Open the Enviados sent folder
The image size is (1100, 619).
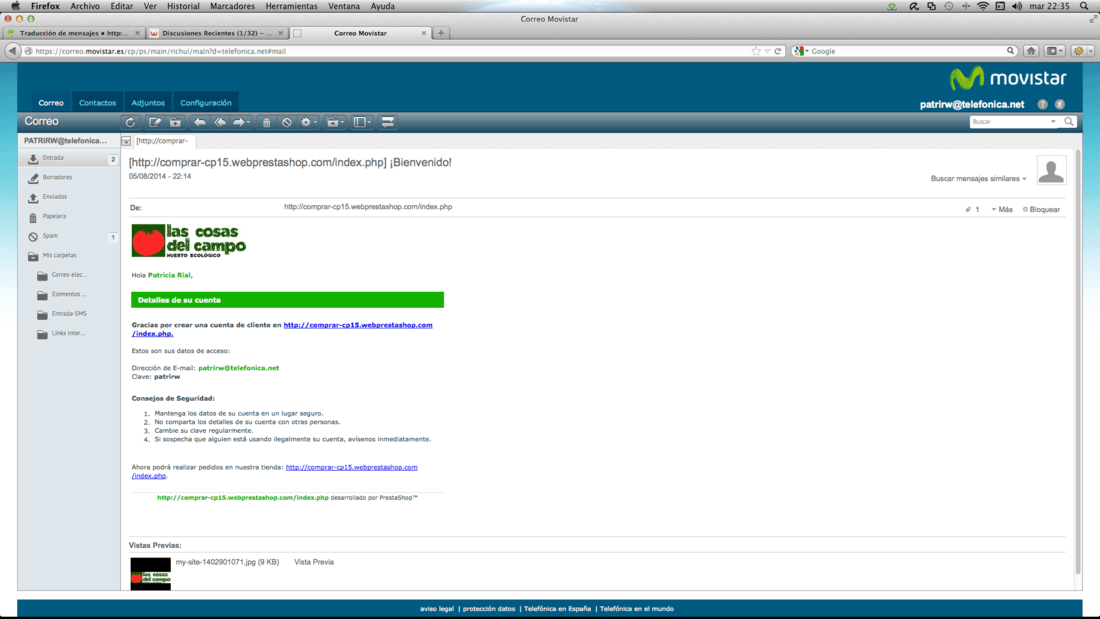pos(69,197)
